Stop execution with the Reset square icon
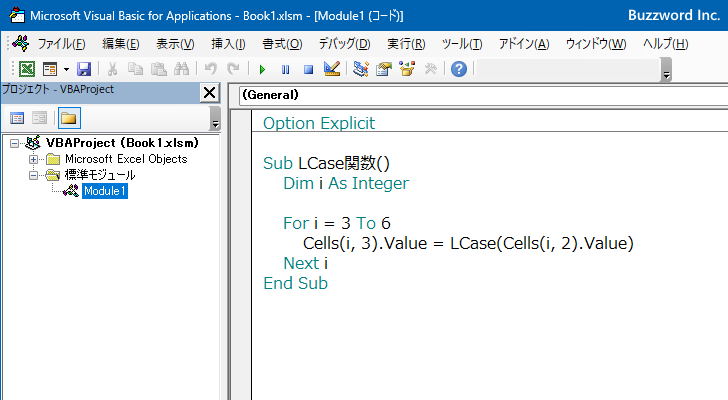This screenshot has width=728, height=400. tap(308, 70)
